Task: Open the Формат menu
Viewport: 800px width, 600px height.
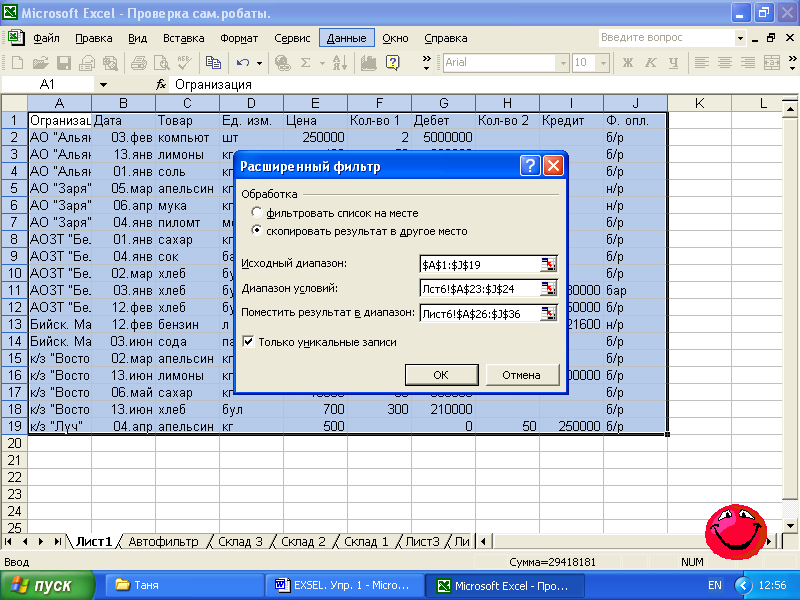Action: 239,38
